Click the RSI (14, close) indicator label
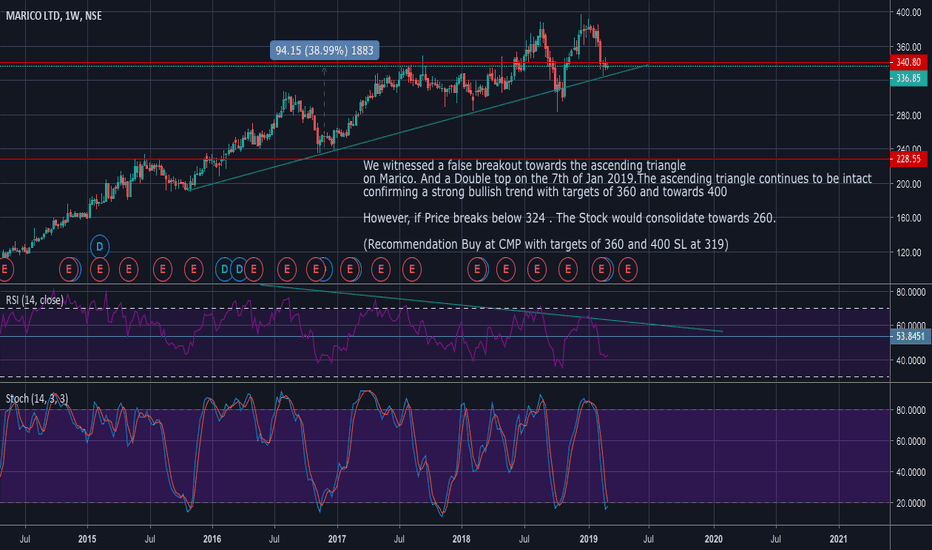The image size is (932, 550). click(34, 300)
